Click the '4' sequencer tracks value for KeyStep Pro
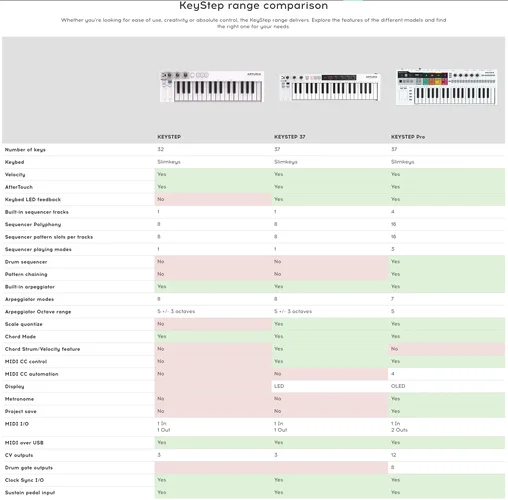 pos(393,212)
